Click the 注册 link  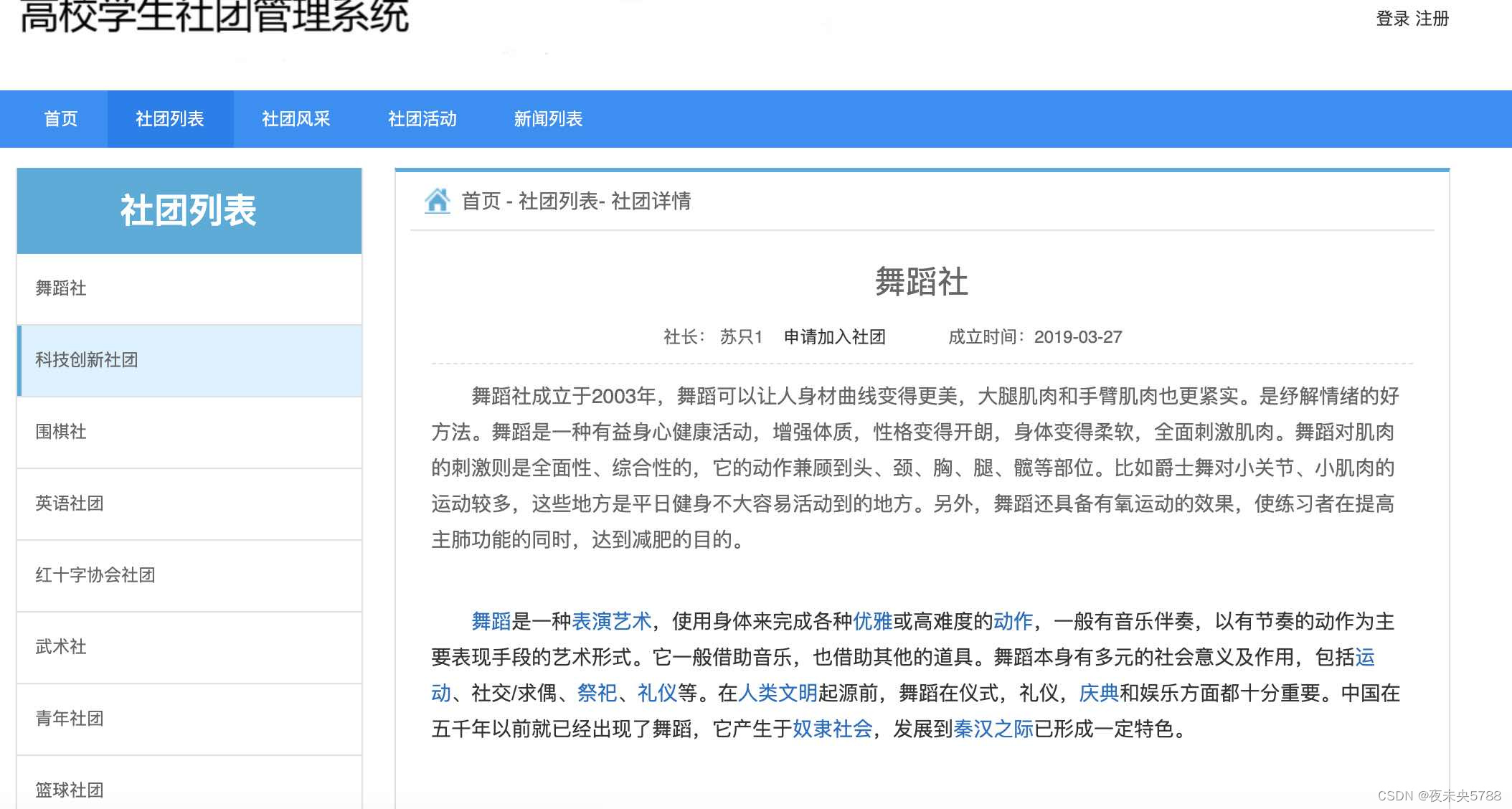(1432, 19)
